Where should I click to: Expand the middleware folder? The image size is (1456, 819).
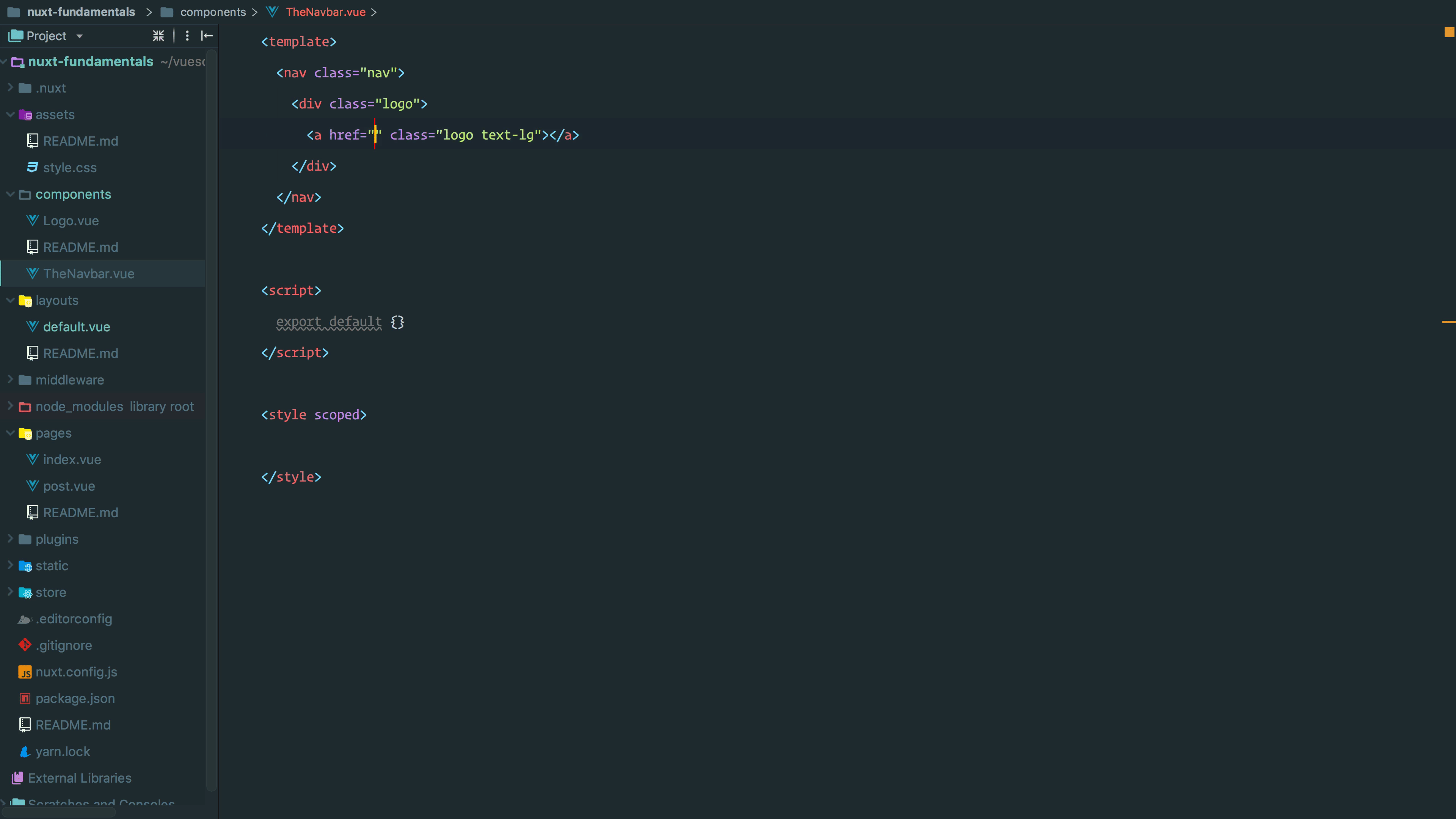coord(9,380)
